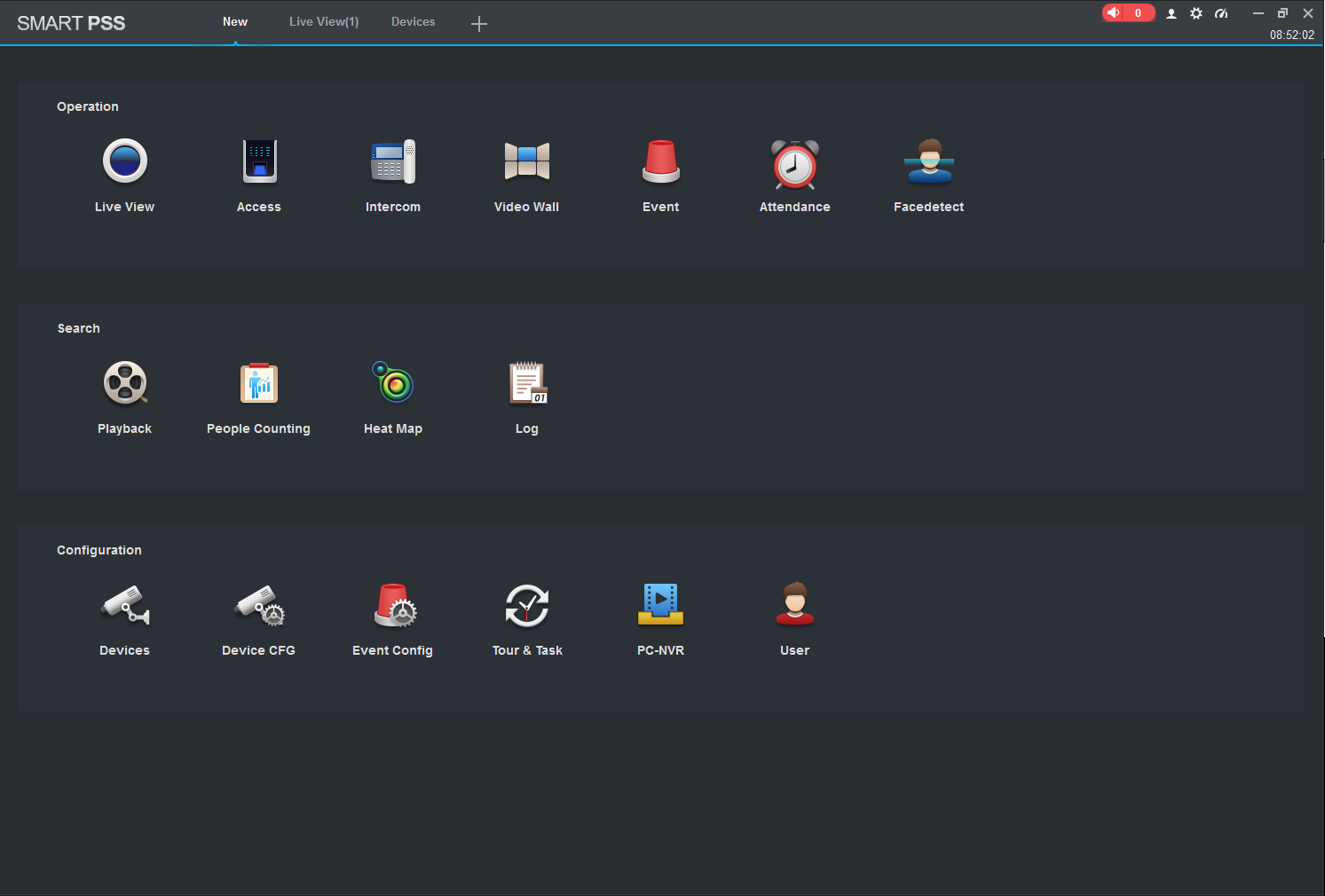Launch the Facedetect icon
The width and height of the screenshot is (1325, 896).
[x=929, y=161]
